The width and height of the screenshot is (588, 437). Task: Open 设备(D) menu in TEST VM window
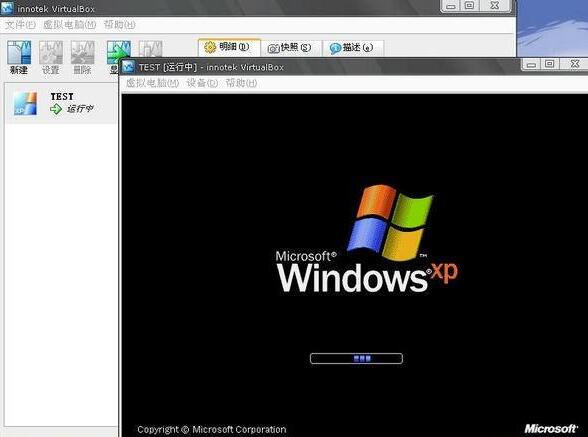[202, 83]
